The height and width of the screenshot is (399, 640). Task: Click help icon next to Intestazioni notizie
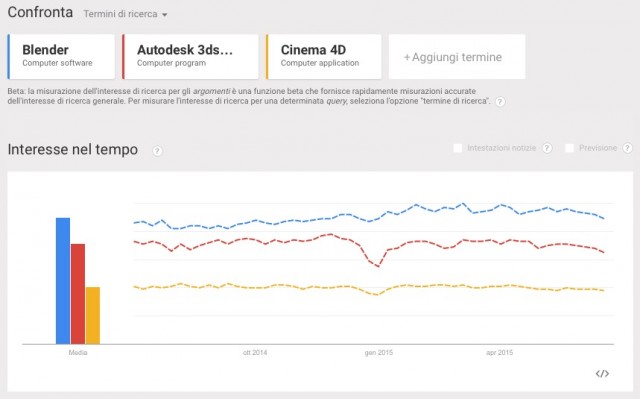pyautogui.click(x=547, y=148)
